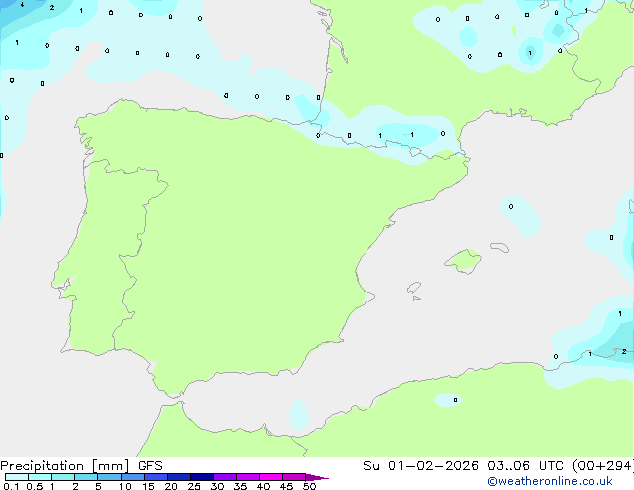
Task: Click the Menorca island outline
Action: [x=500, y=247]
